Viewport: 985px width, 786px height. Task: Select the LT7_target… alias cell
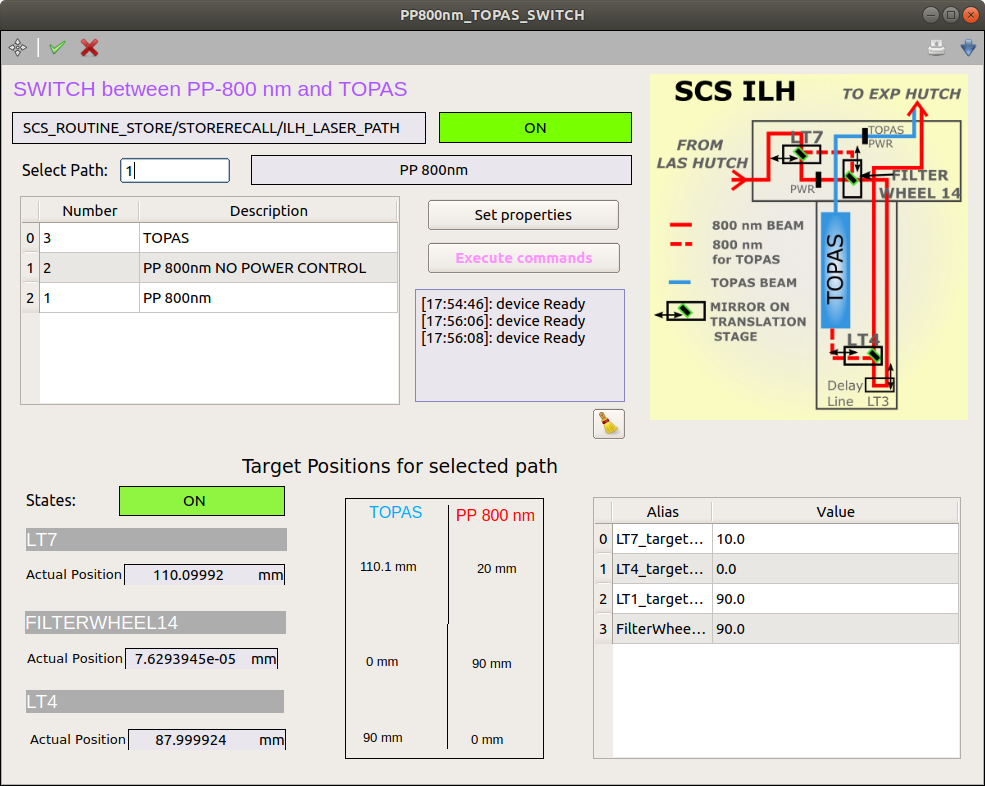(662, 539)
